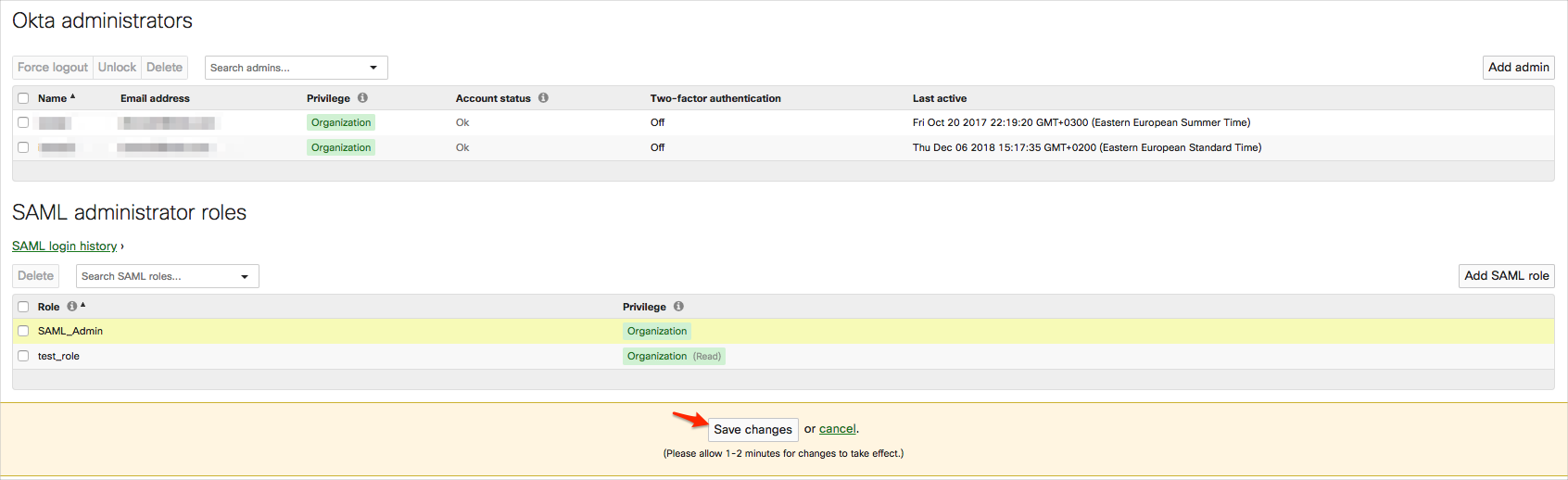The width and height of the screenshot is (1568, 480).
Task: Click the SAML roles Privilege info icon
Action: 678,307
